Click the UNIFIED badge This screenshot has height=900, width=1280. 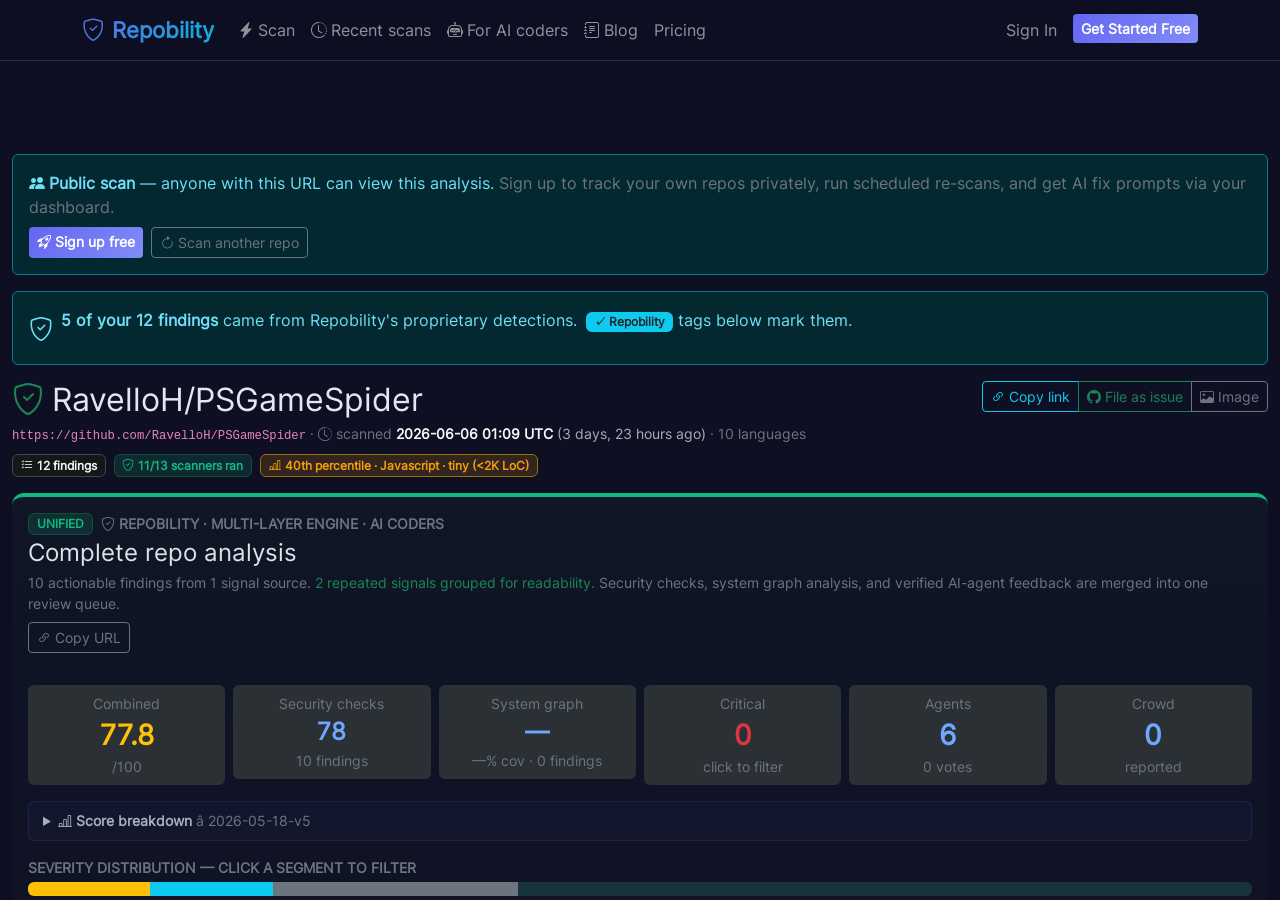tap(60, 524)
